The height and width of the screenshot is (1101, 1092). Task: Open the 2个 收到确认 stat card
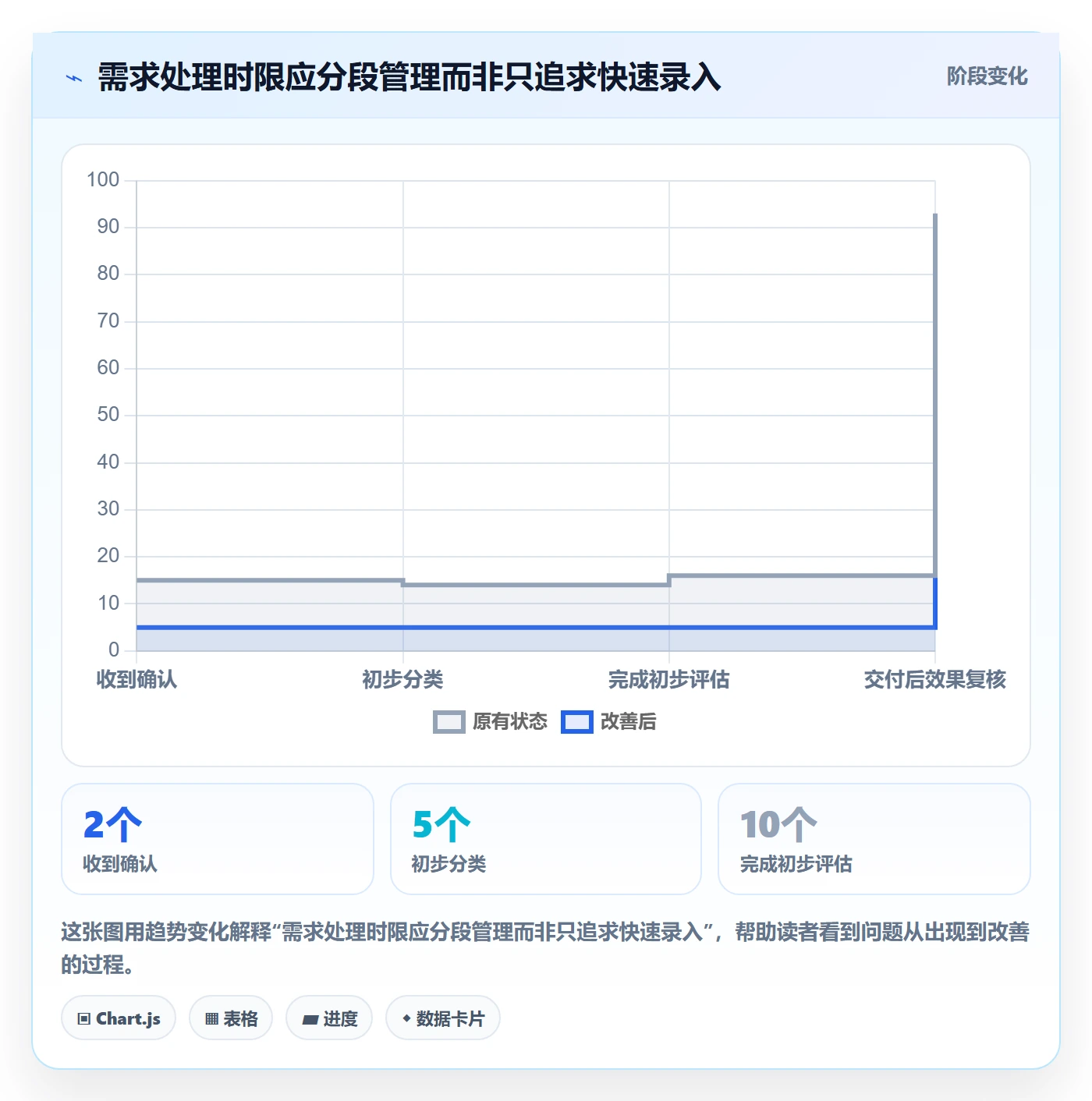point(218,839)
